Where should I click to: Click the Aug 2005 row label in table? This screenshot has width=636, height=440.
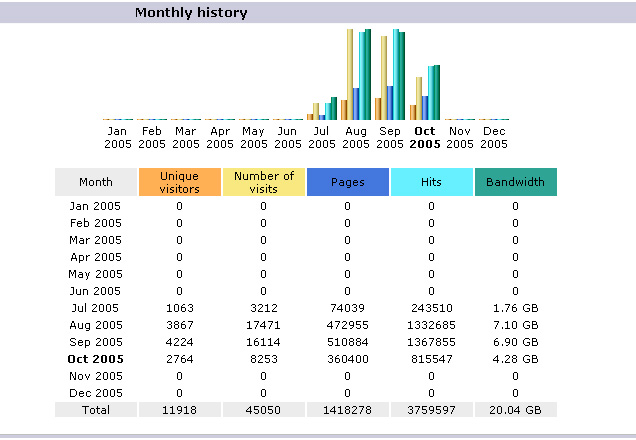pyautogui.click(x=96, y=325)
